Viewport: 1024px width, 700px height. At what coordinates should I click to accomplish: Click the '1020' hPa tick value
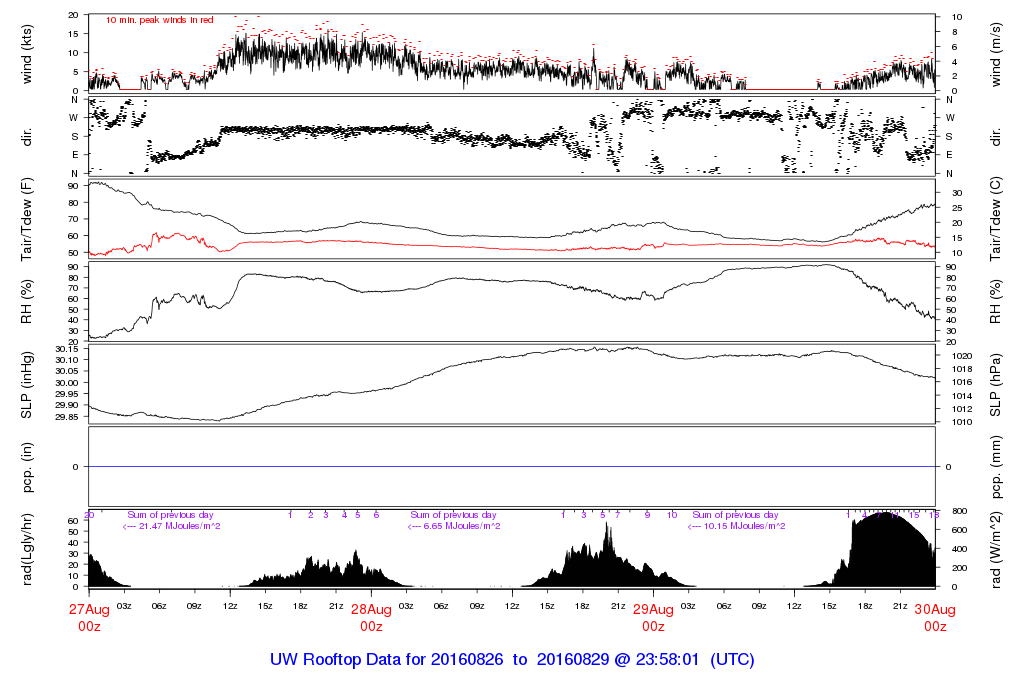(x=963, y=356)
